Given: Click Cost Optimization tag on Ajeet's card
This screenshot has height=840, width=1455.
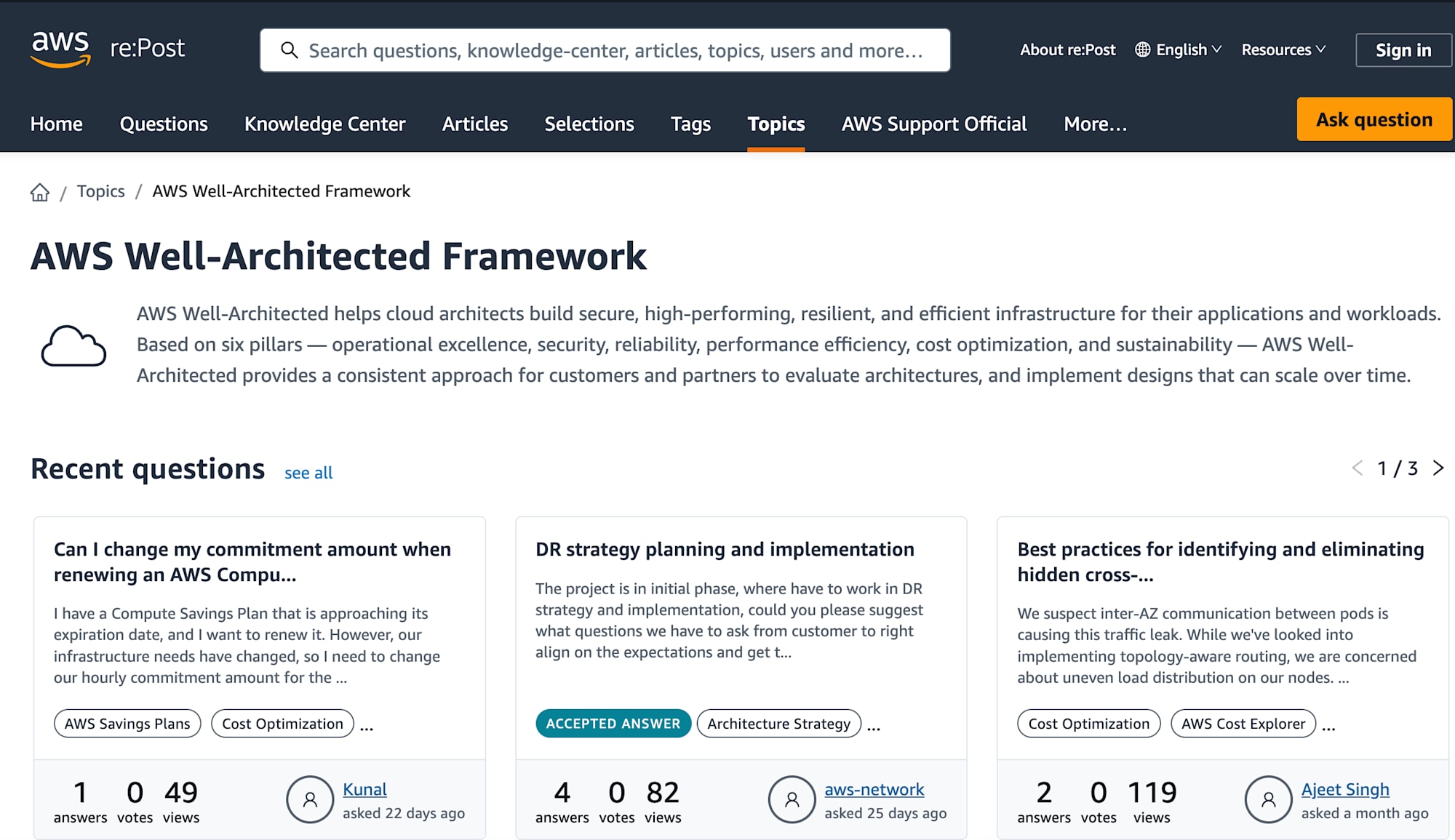Looking at the screenshot, I should tap(1088, 724).
